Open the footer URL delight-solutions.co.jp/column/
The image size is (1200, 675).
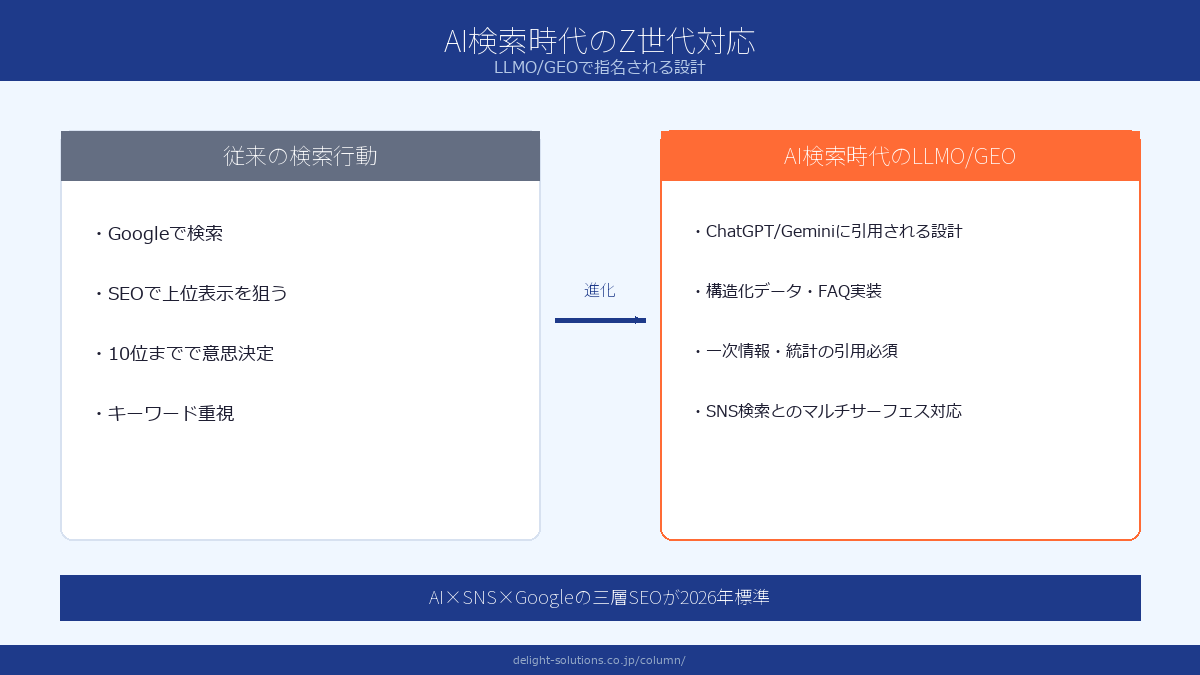(x=599, y=660)
